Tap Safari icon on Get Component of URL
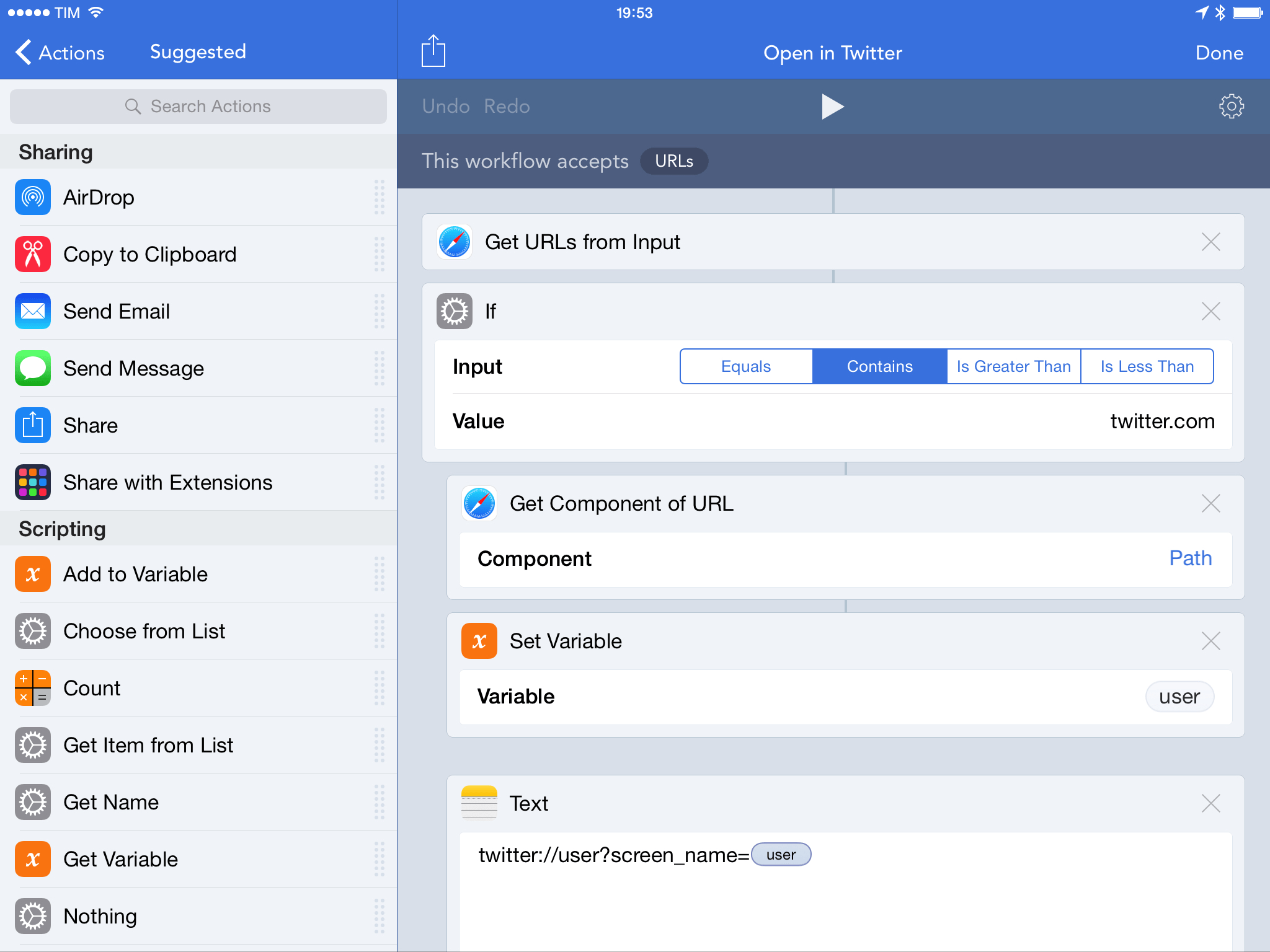1270x952 pixels. click(x=479, y=503)
